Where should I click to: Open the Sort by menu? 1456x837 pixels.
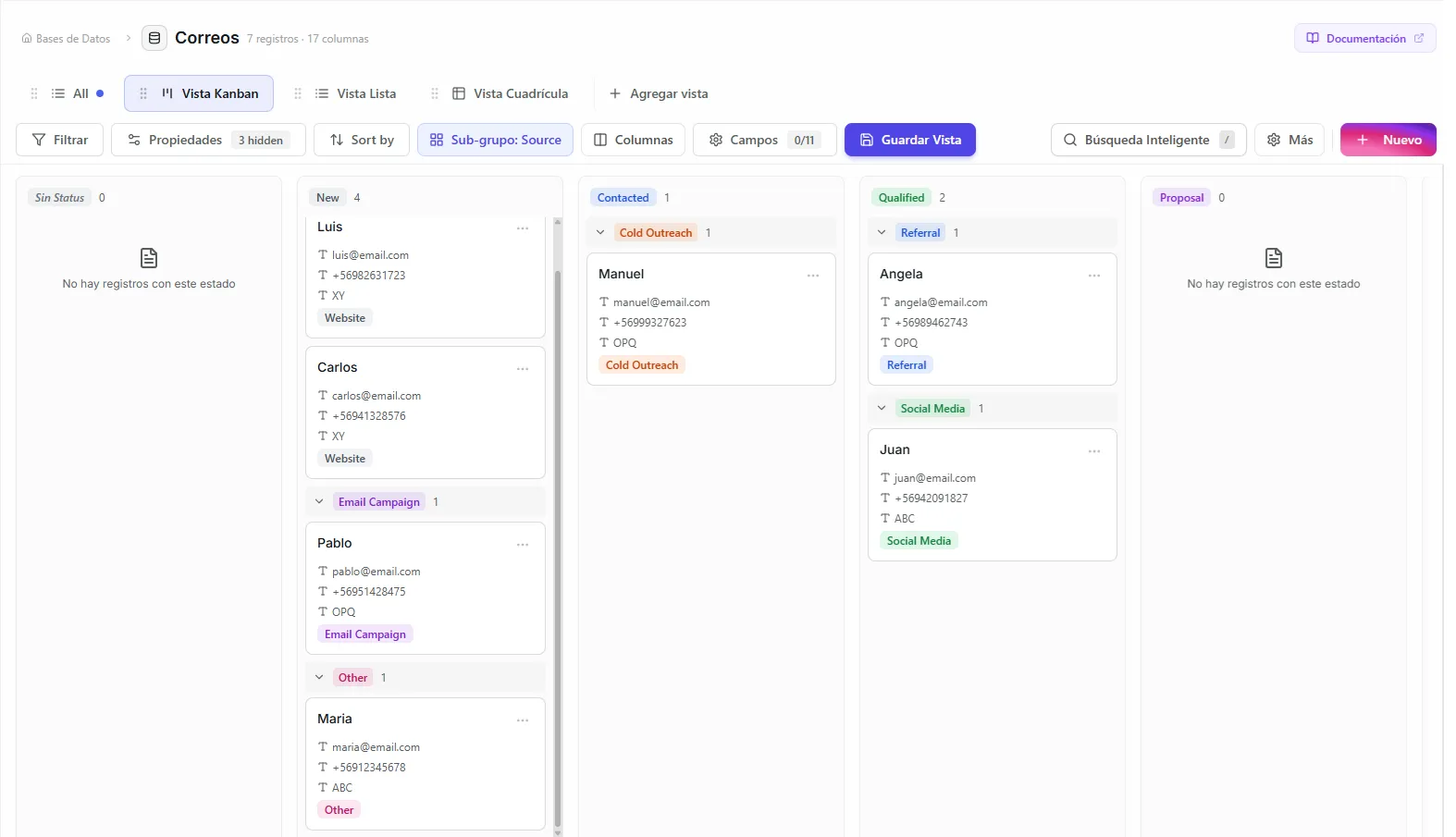click(362, 140)
